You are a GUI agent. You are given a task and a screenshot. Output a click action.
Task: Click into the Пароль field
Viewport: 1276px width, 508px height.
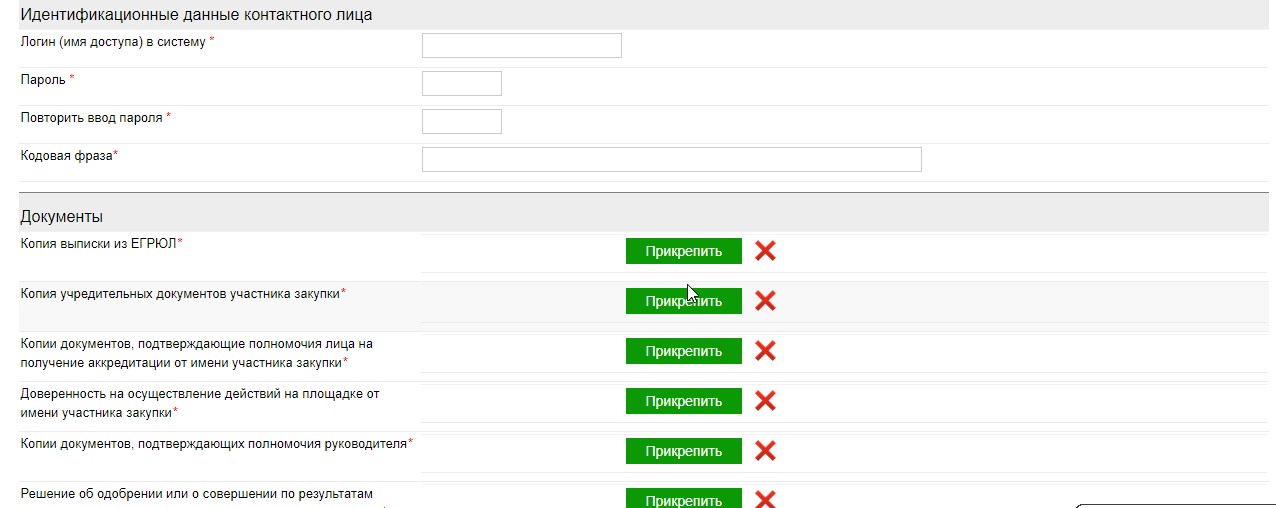(461, 84)
